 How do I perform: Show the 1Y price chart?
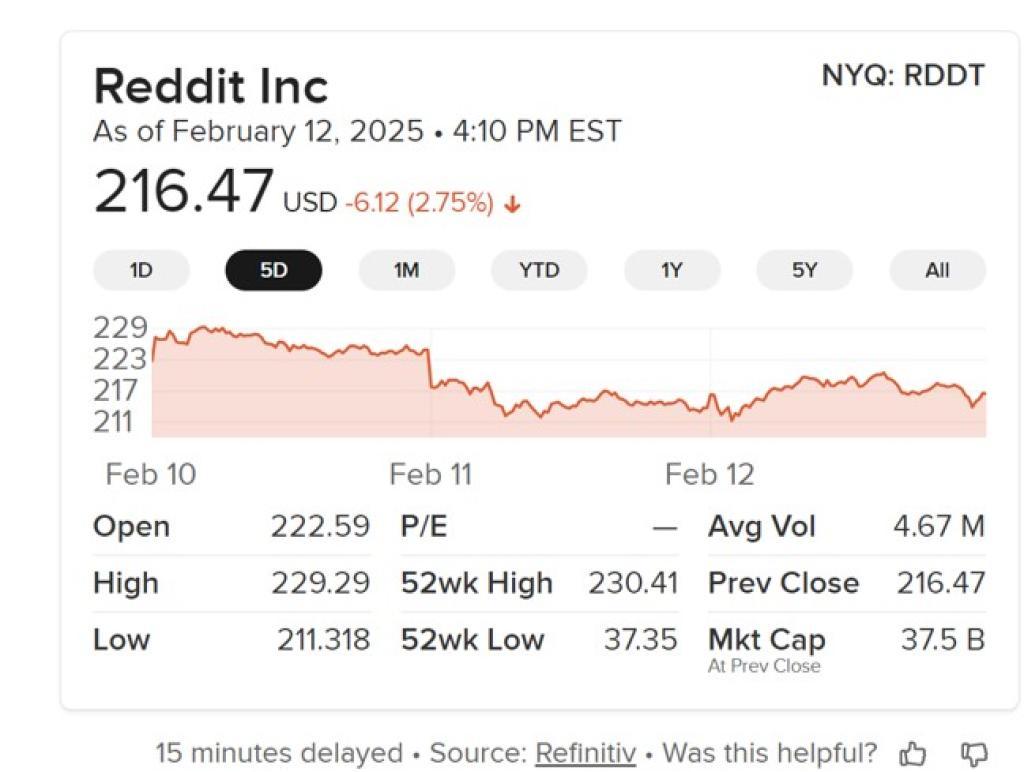click(x=672, y=270)
